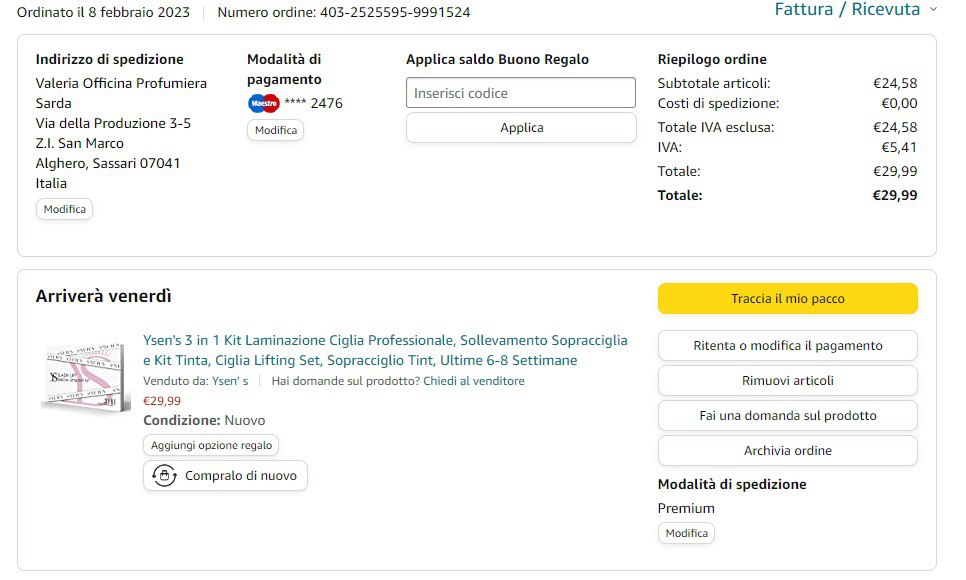Expand the Fattura / Ricevuta chevron arrow

933,9
